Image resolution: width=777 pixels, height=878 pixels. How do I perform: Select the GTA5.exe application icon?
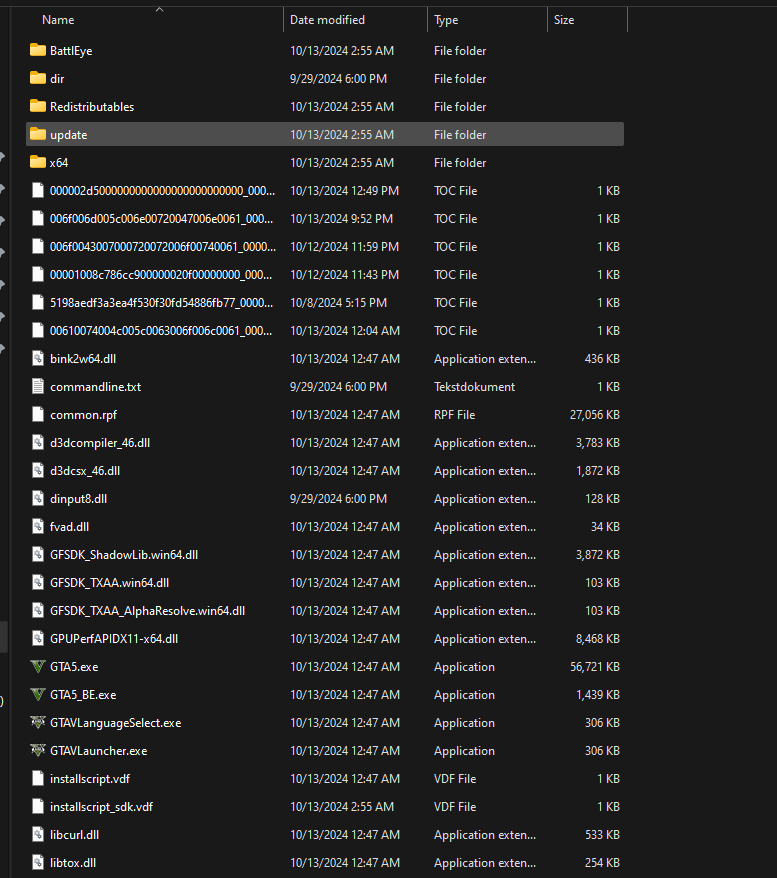click(x=38, y=666)
